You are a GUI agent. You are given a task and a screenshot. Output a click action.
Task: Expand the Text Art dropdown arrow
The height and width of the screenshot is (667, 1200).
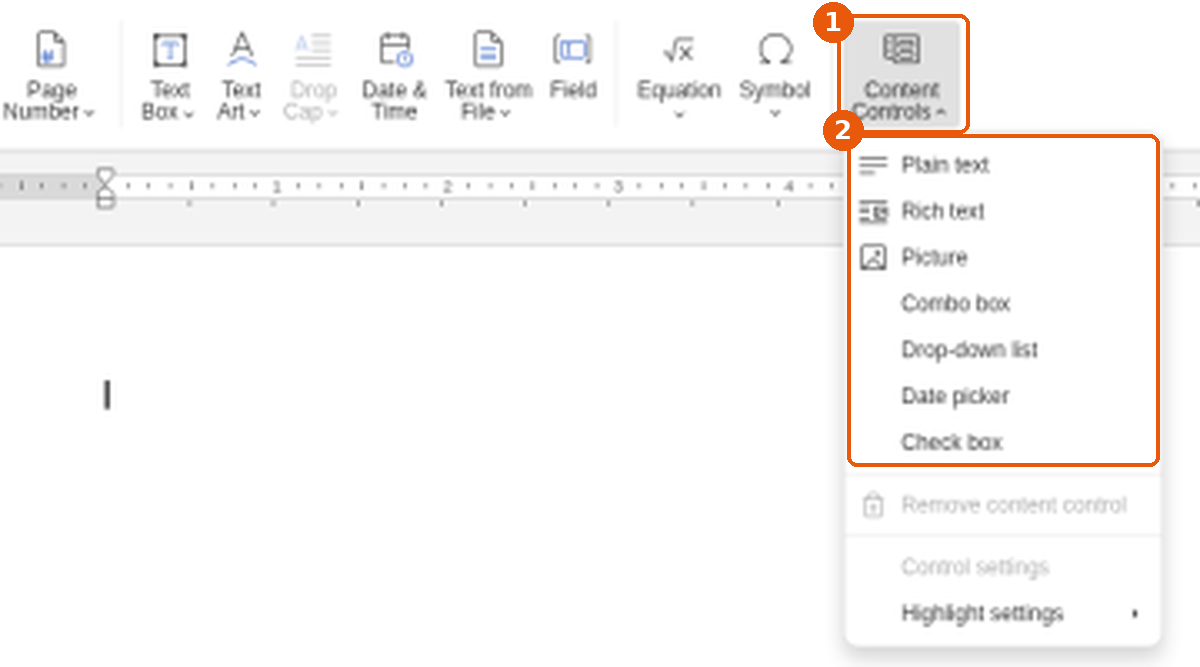click(255, 113)
